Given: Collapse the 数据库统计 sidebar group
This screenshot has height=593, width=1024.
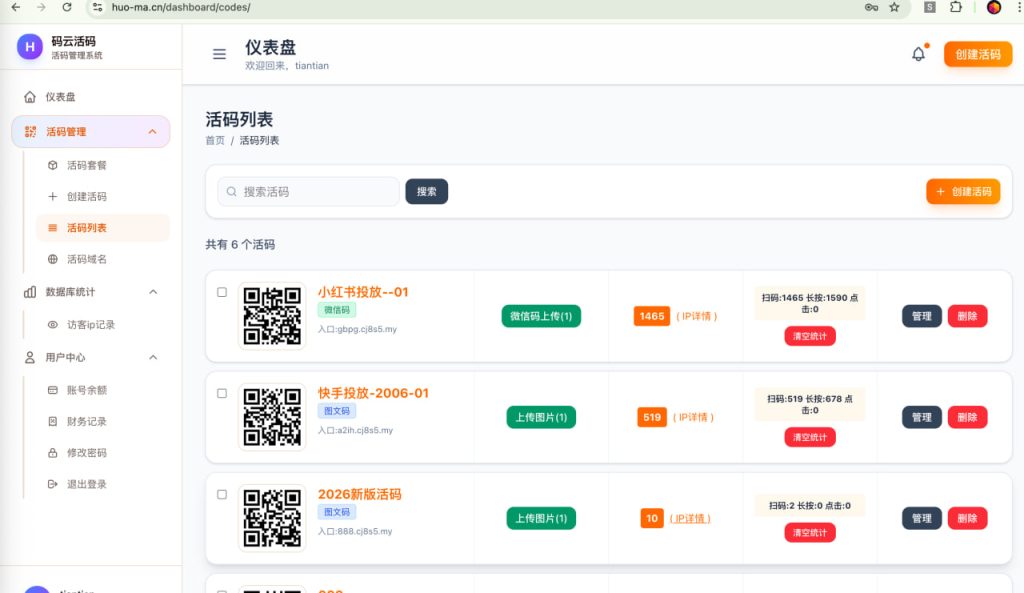Looking at the screenshot, I should (x=153, y=292).
